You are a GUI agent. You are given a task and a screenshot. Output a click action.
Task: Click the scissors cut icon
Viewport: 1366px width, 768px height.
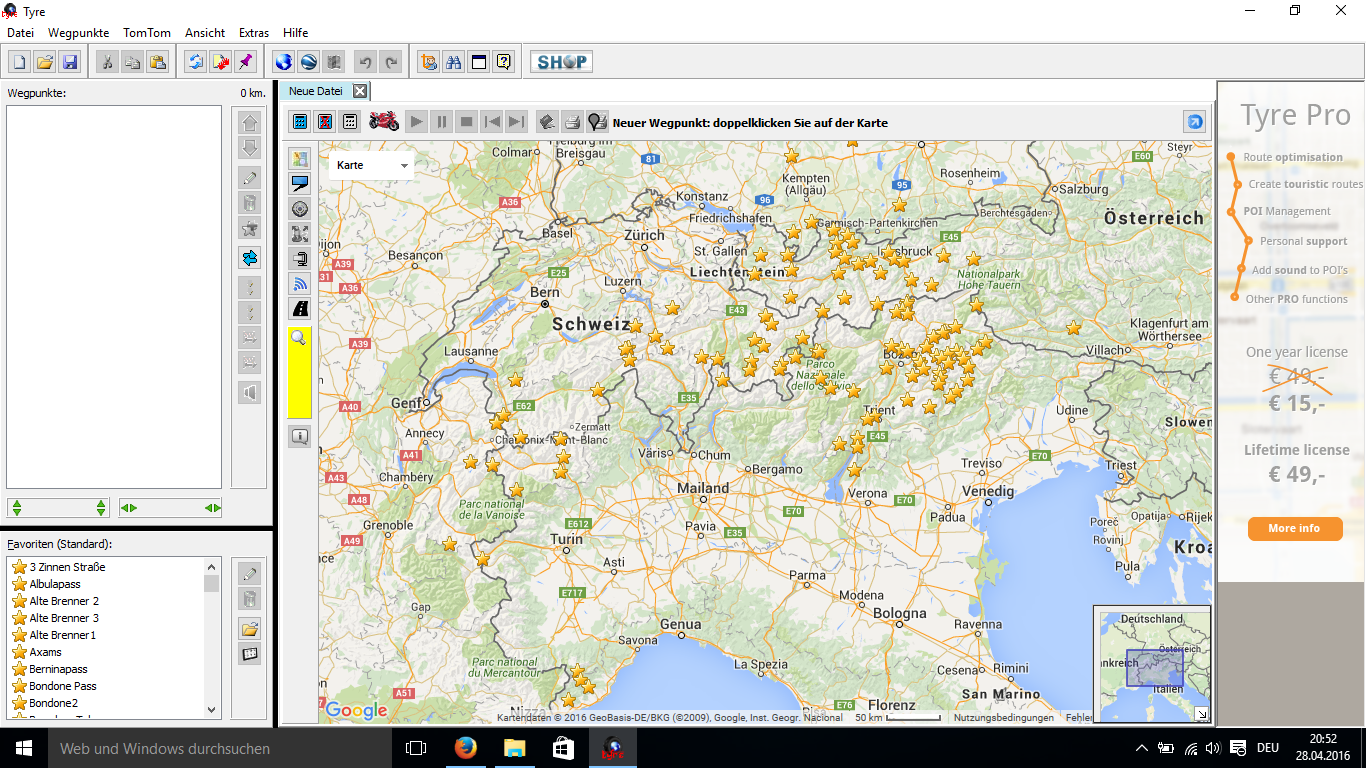(107, 62)
